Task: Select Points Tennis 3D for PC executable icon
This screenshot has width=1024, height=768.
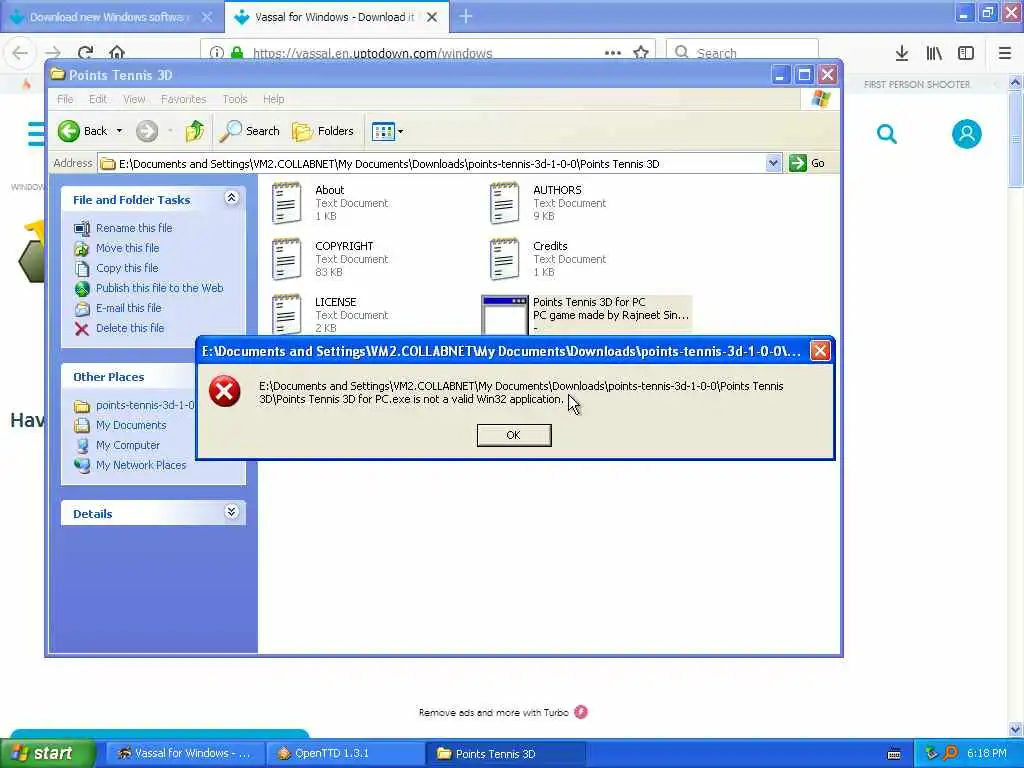Action: point(504,314)
